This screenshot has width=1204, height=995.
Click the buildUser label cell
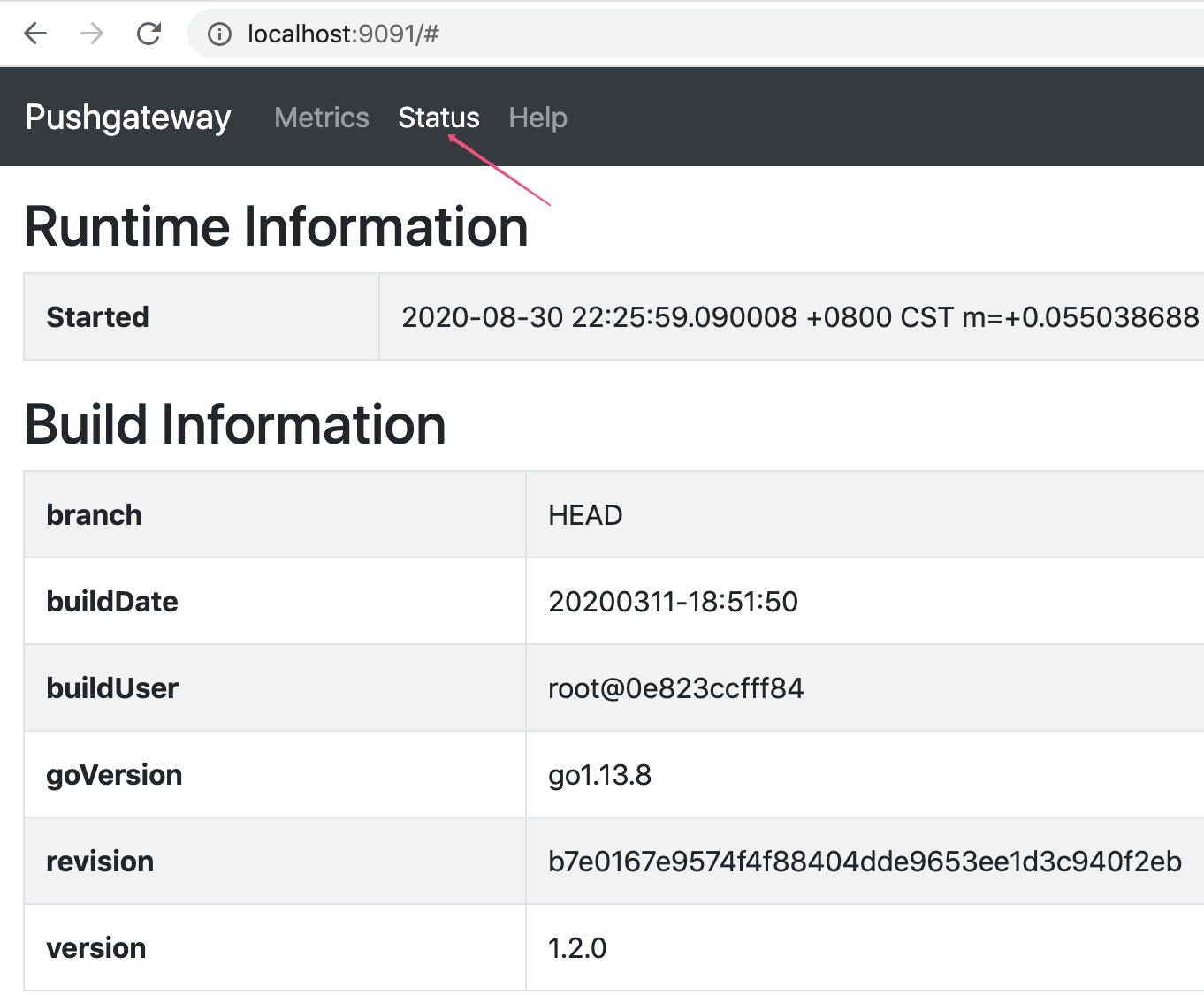pyautogui.click(x=275, y=687)
